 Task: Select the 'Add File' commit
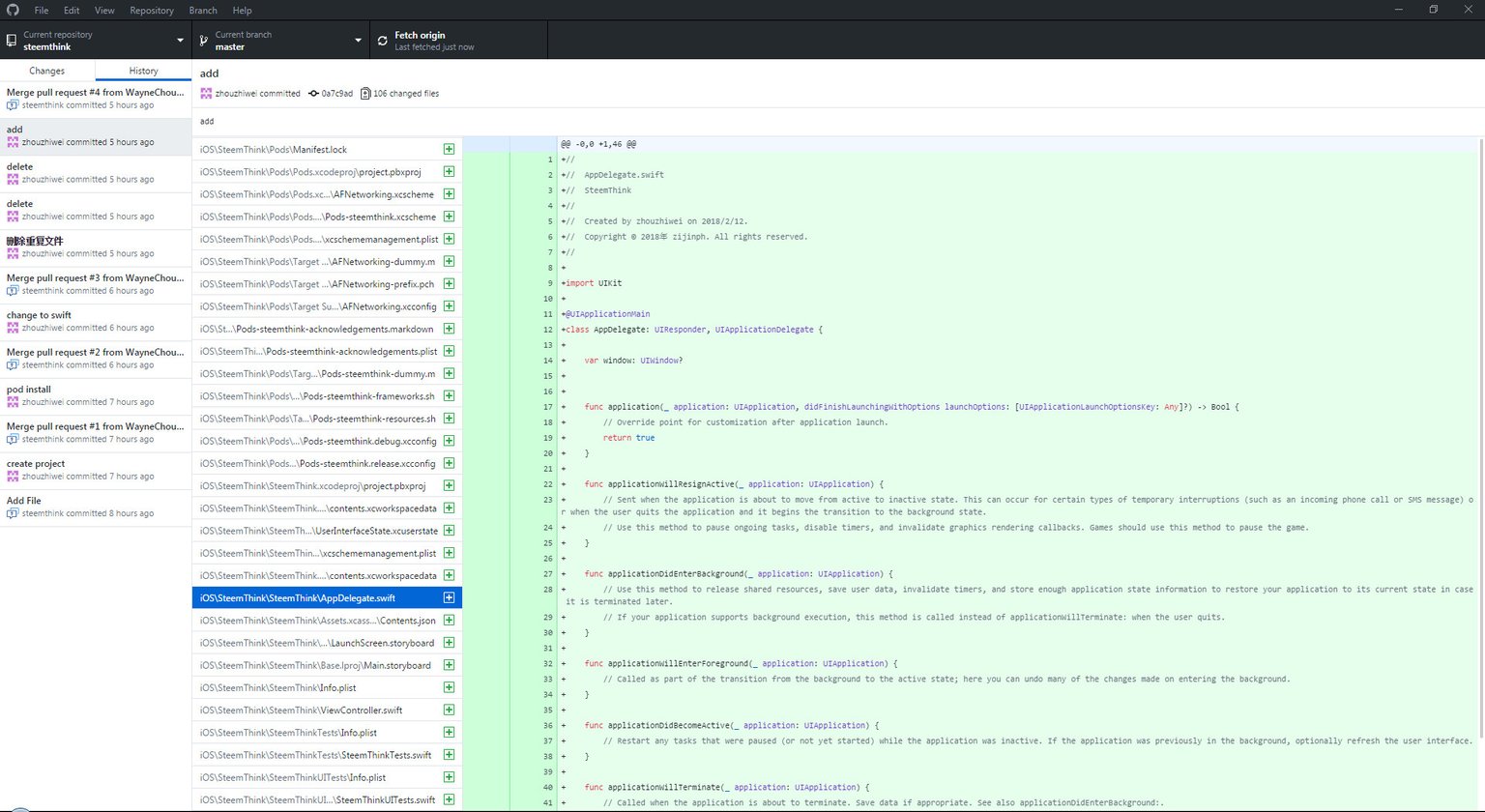point(96,507)
